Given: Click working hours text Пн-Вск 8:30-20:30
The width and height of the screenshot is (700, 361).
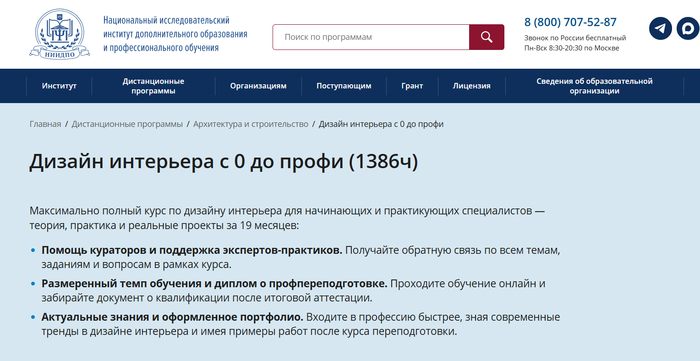Looking at the screenshot, I should [571, 48].
